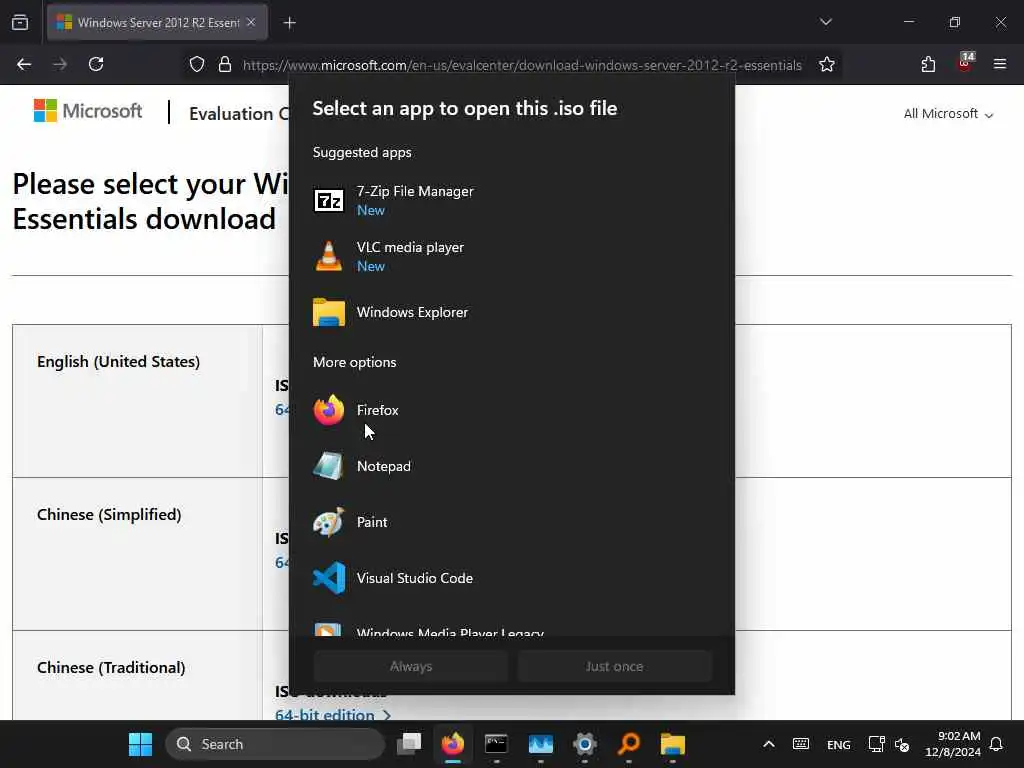Pick Windows Explorer in the app list

click(x=511, y=312)
